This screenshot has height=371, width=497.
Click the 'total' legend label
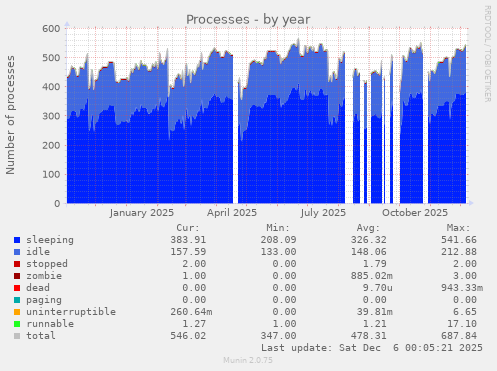[x=41, y=336]
